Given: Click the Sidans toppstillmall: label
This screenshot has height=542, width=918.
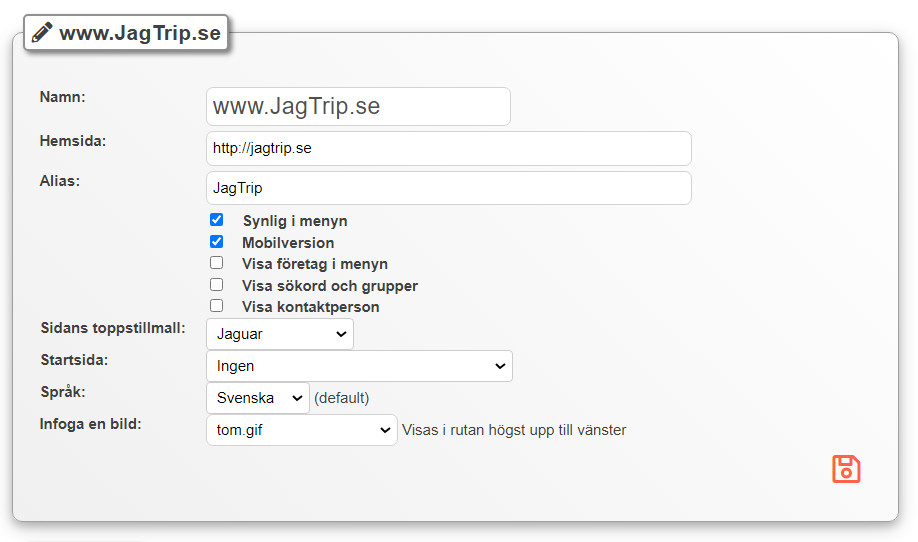Looking at the screenshot, I should click(113, 328).
